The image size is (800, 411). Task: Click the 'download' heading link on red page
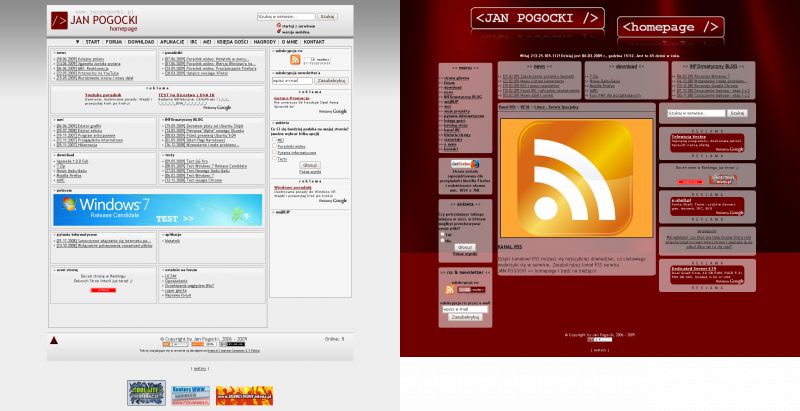(x=626, y=66)
